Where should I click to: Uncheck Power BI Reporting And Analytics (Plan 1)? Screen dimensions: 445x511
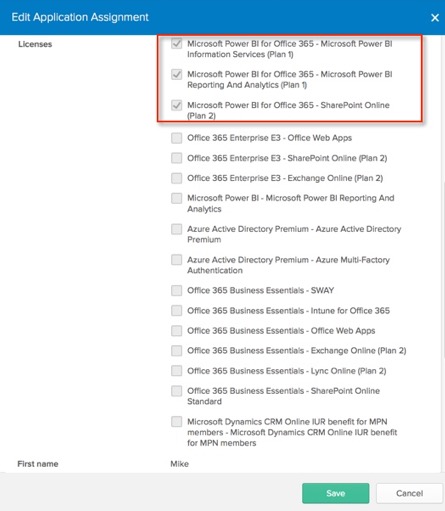pyautogui.click(x=177, y=74)
